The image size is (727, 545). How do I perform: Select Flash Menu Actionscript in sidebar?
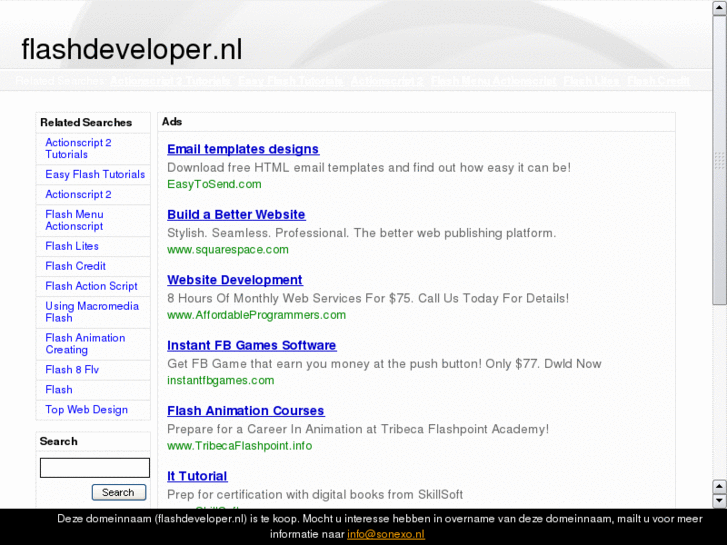[x=74, y=220]
